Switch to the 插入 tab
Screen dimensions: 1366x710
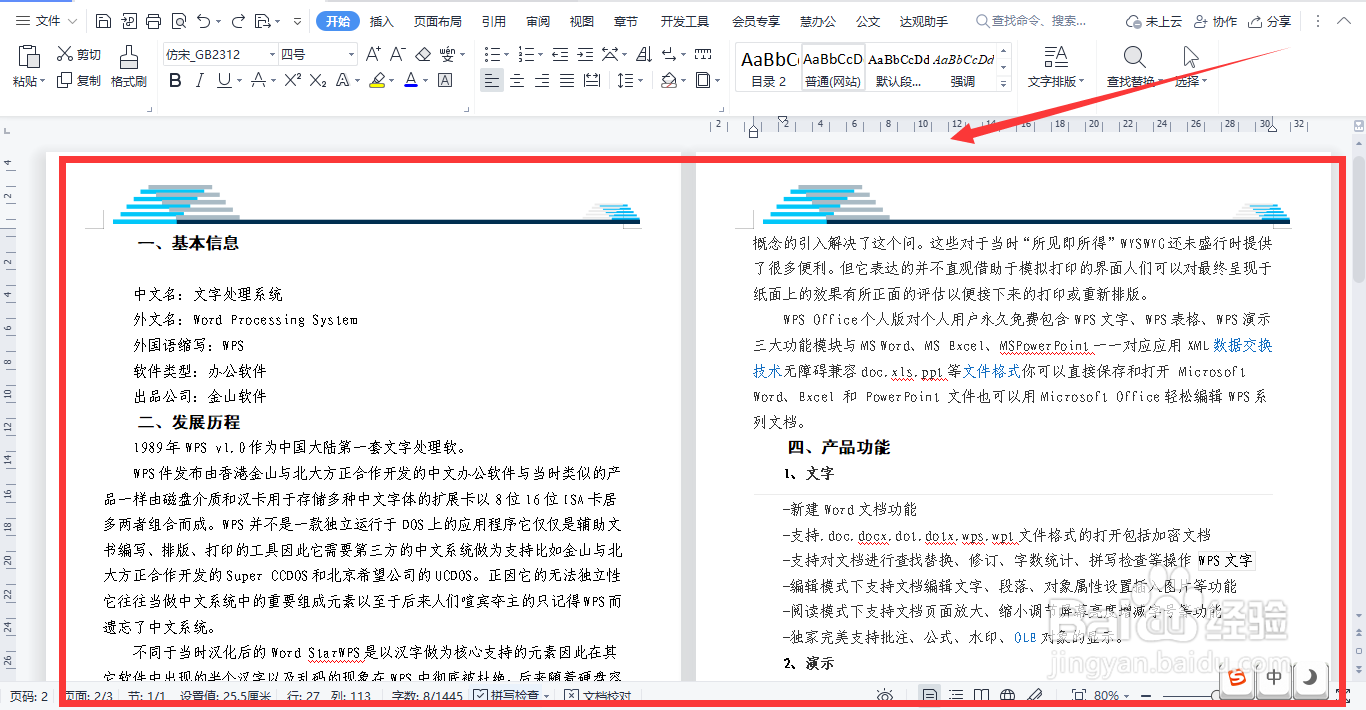pos(382,21)
